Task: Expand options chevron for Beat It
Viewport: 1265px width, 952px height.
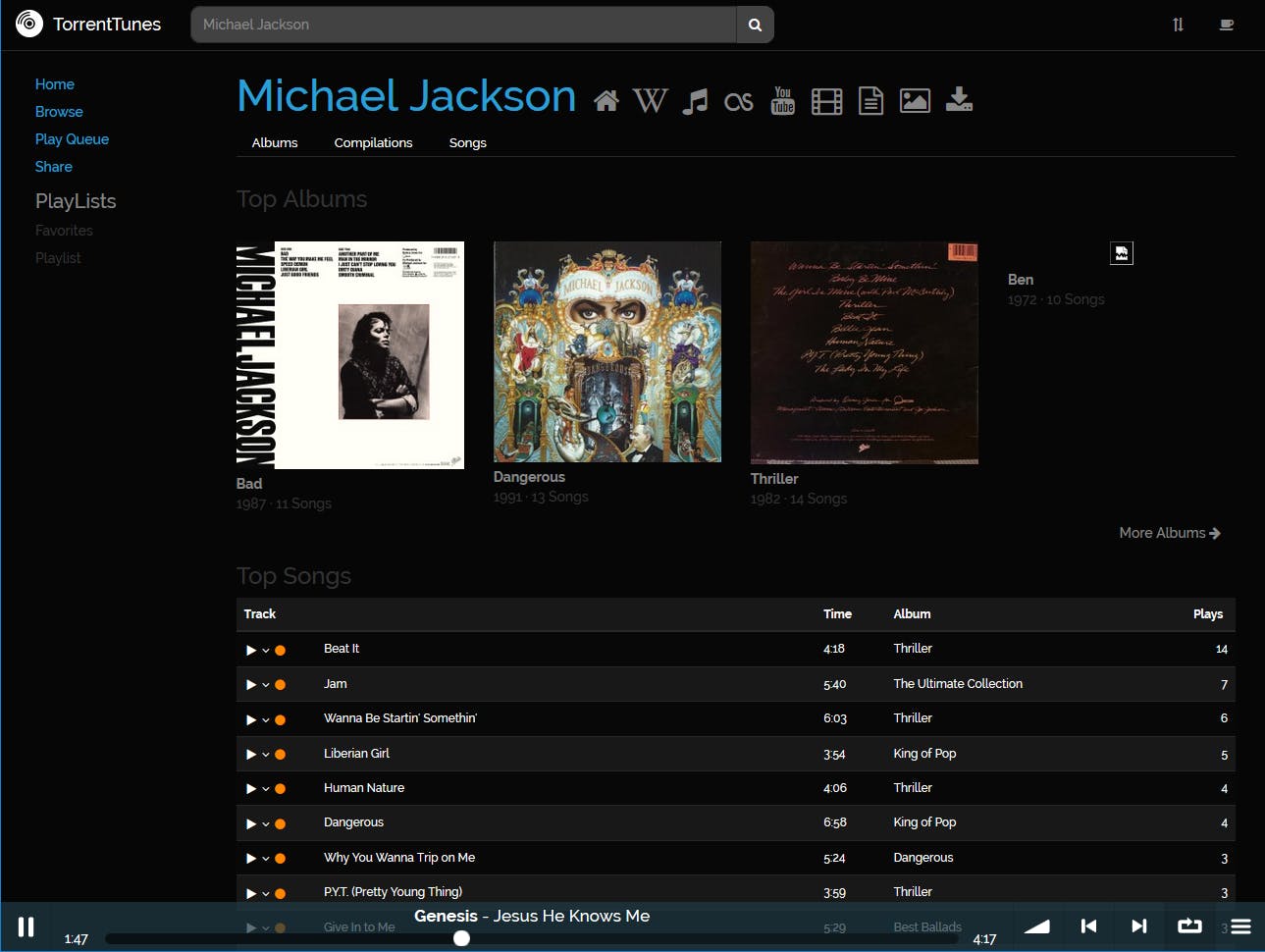Action: [x=266, y=650]
